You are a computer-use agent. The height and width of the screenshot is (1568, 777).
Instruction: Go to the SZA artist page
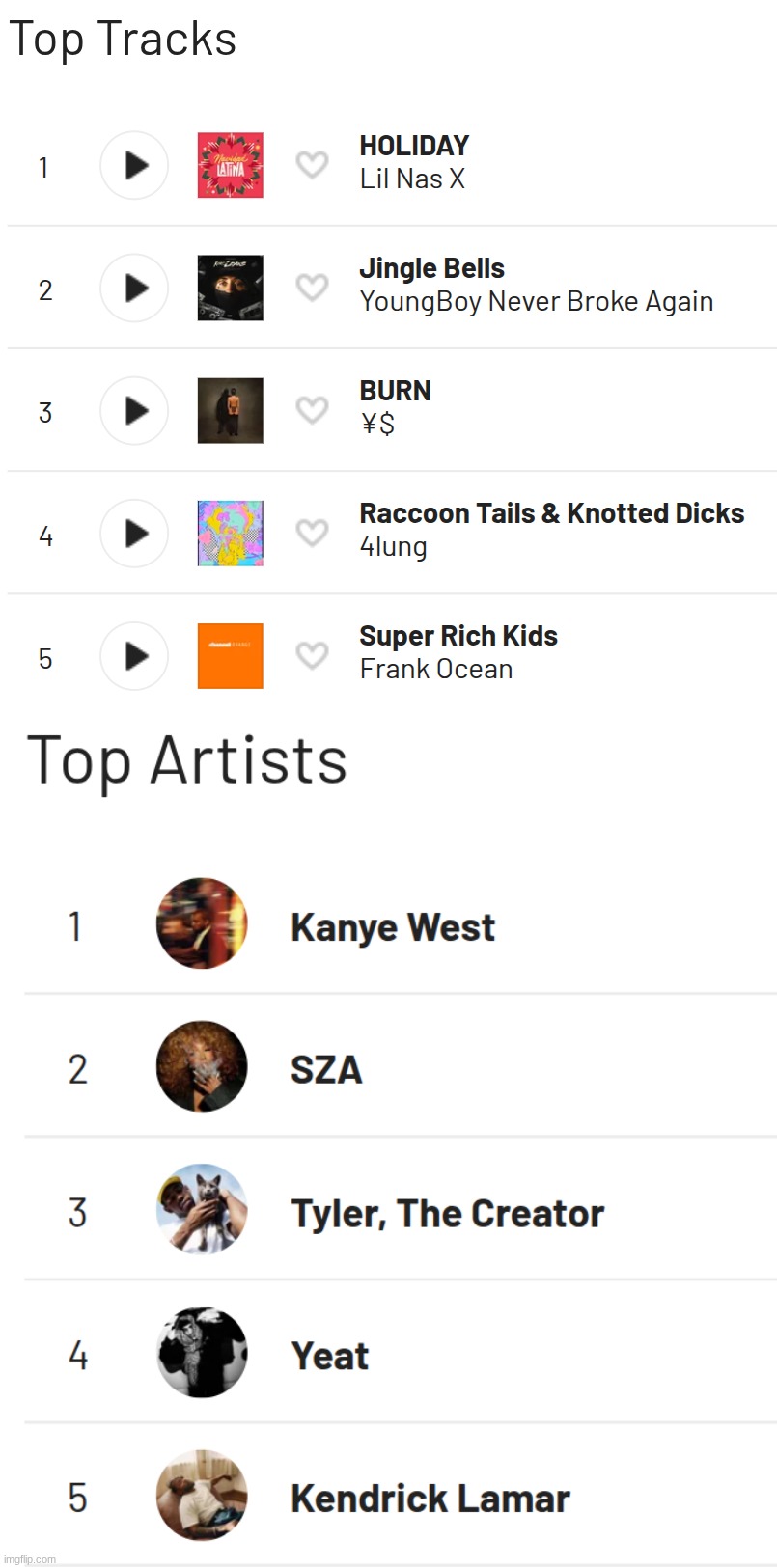click(326, 1069)
